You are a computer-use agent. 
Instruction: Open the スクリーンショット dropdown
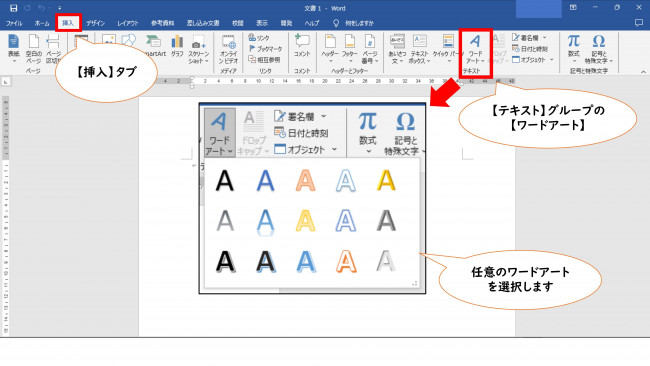[199, 49]
